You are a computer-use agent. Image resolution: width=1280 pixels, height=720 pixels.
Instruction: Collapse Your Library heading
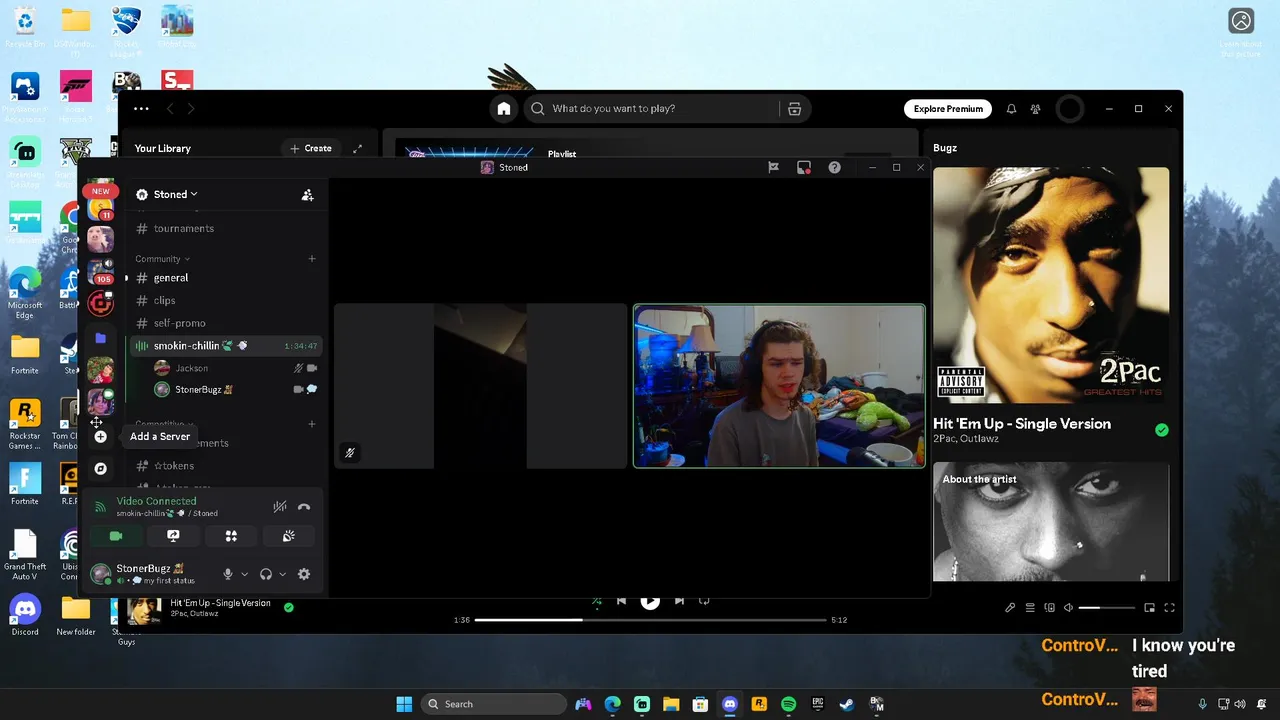tap(162, 148)
